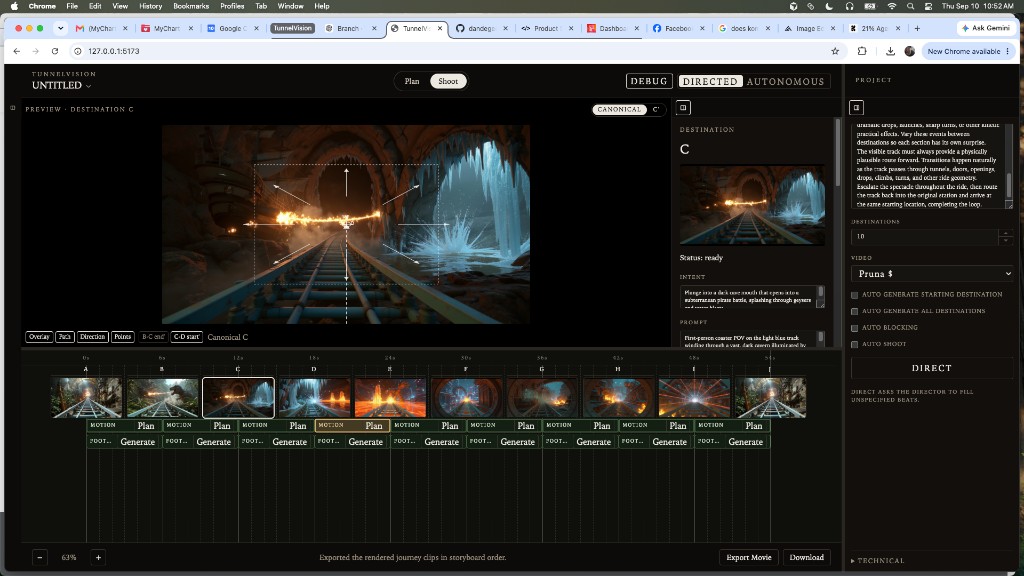This screenshot has width=1024, height=576.
Task: Open Chrome tab search chevron
Action: [x=60, y=28]
